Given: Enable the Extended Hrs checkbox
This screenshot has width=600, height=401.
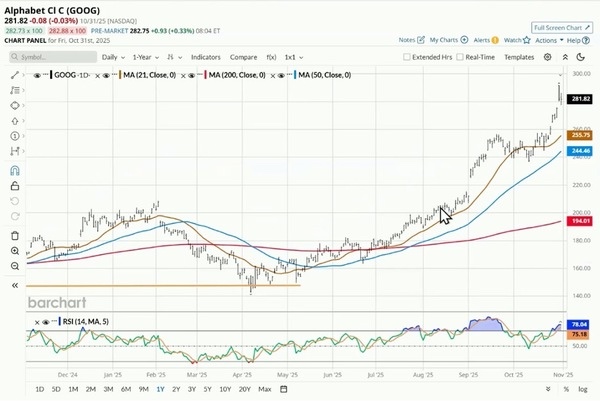Looking at the screenshot, I should (406, 58).
